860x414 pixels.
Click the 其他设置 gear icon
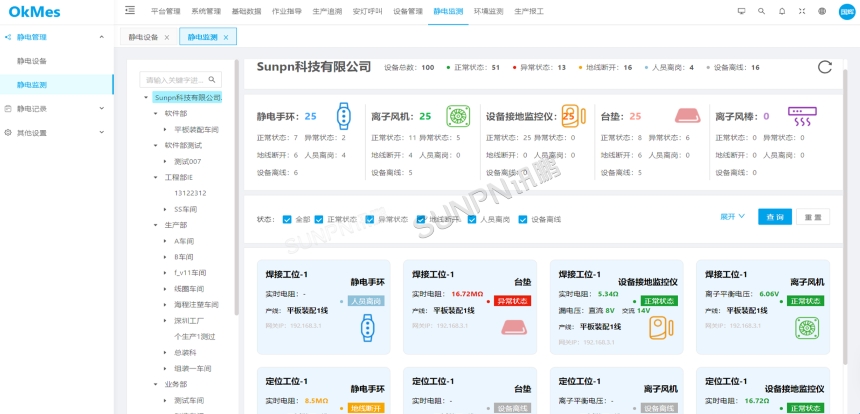(8, 132)
